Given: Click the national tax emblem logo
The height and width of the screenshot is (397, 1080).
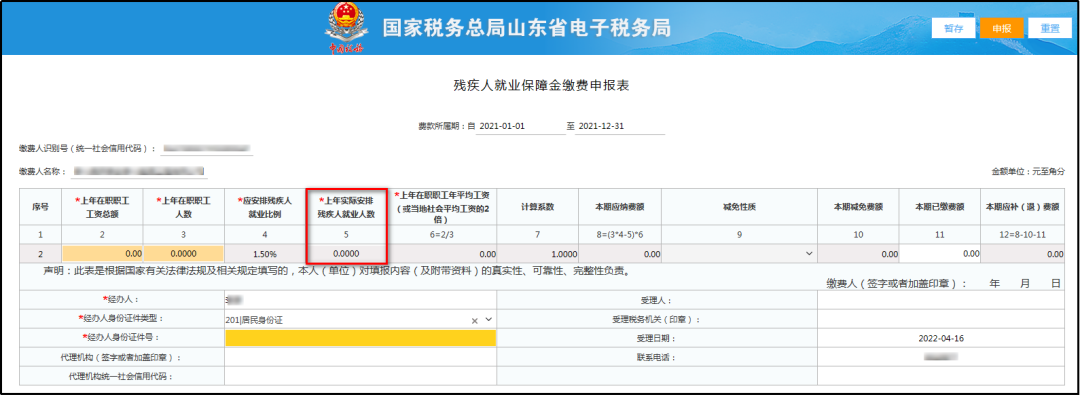Looking at the screenshot, I should click(346, 28).
